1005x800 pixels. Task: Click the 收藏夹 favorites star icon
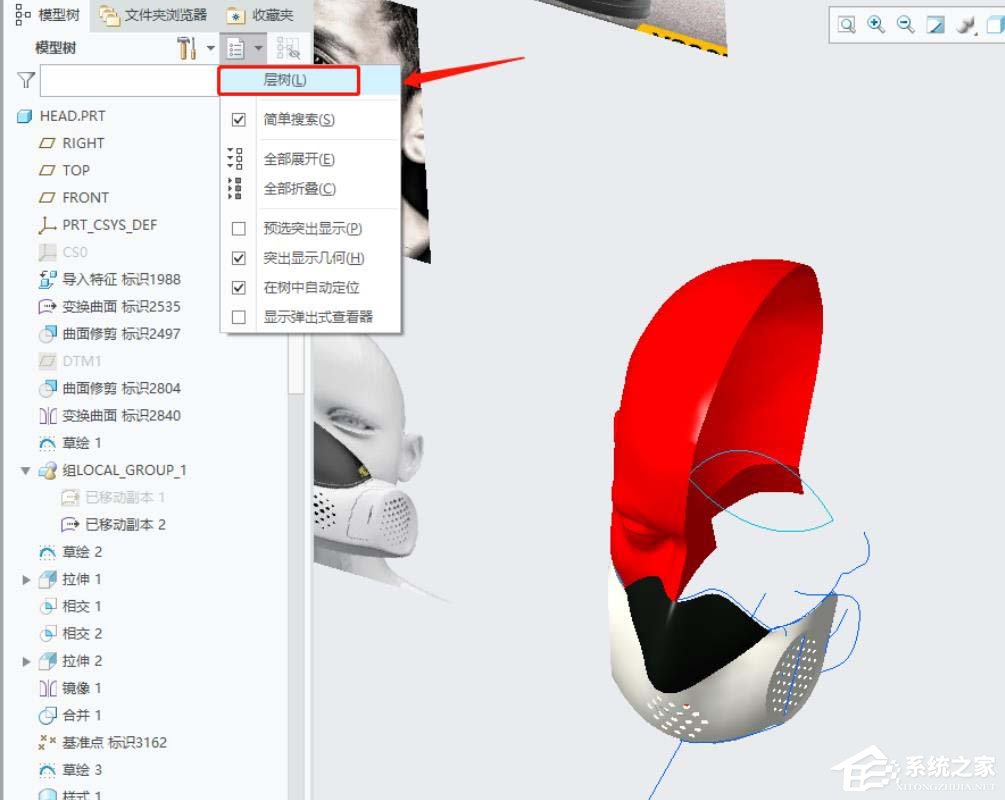tap(235, 14)
